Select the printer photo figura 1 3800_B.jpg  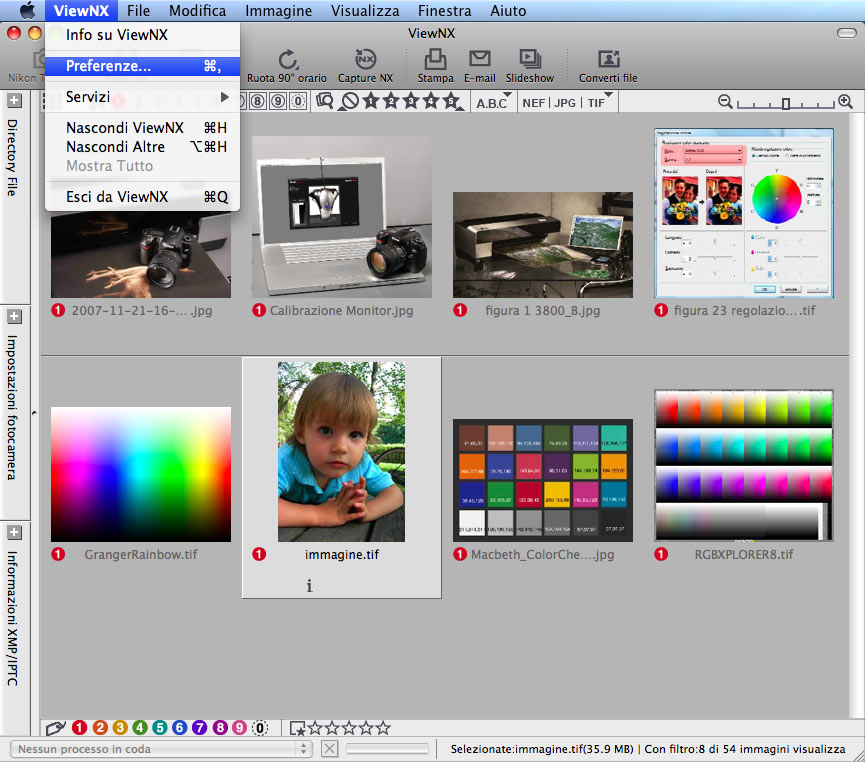coord(543,245)
